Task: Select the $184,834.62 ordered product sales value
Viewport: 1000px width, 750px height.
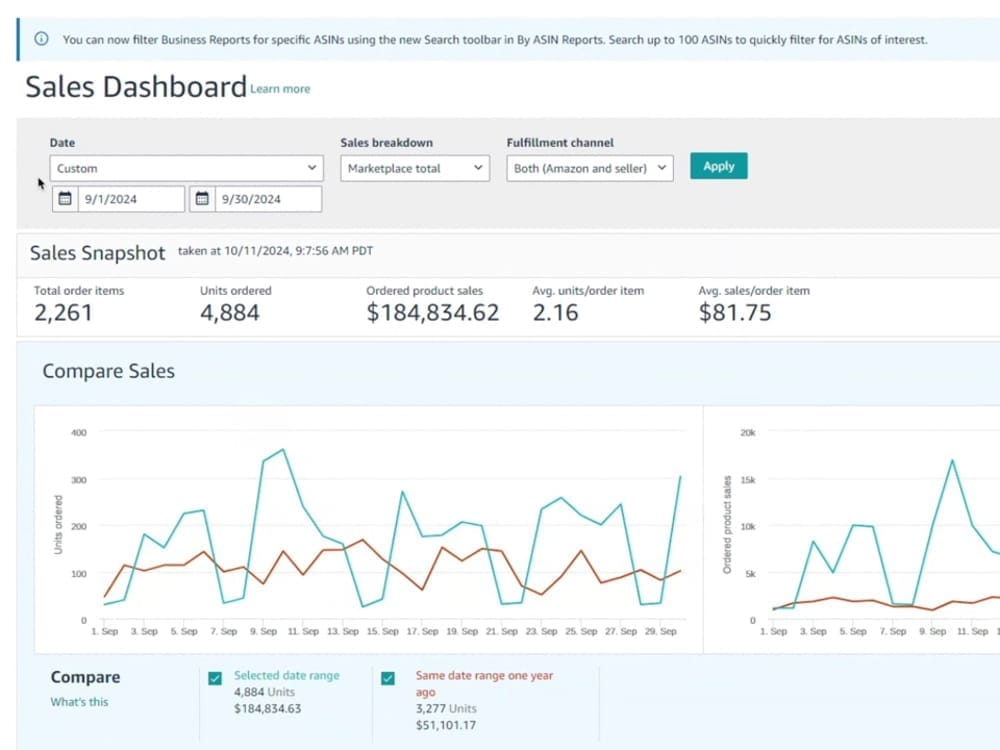Action: pyautogui.click(x=432, y=313)
